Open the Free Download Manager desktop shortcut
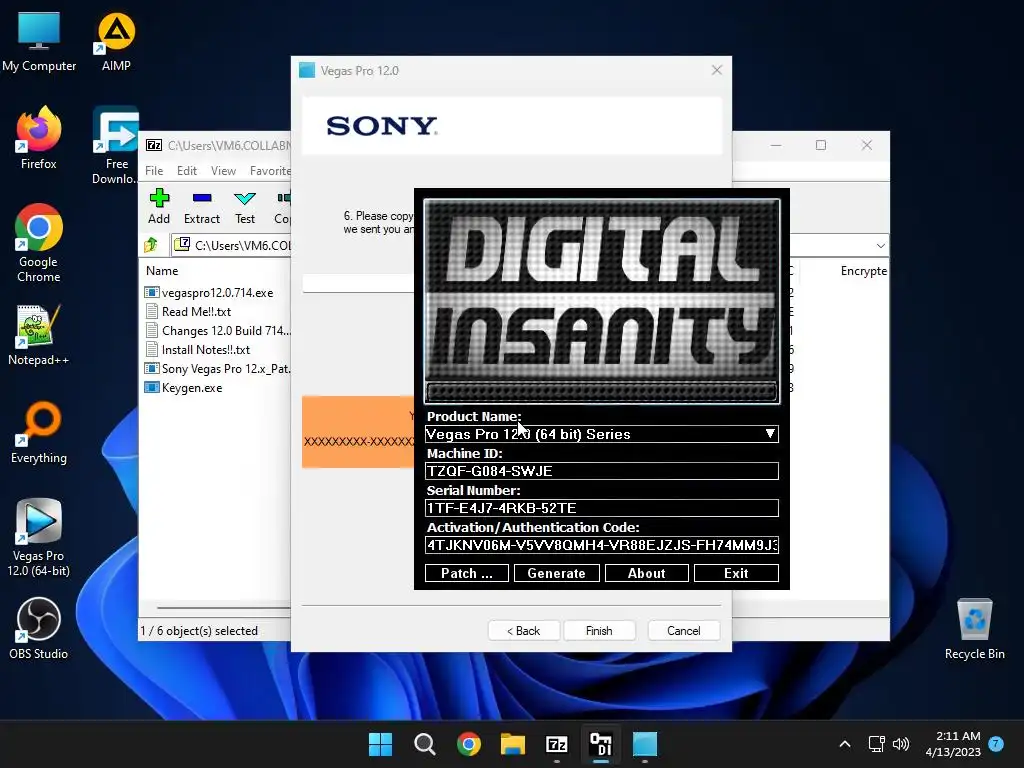 click(116, 145)
